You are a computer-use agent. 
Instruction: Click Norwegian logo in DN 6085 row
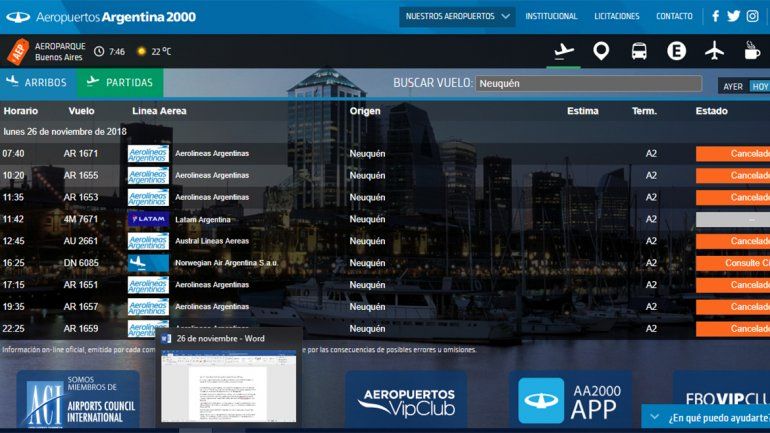click(x=148, y=263)
